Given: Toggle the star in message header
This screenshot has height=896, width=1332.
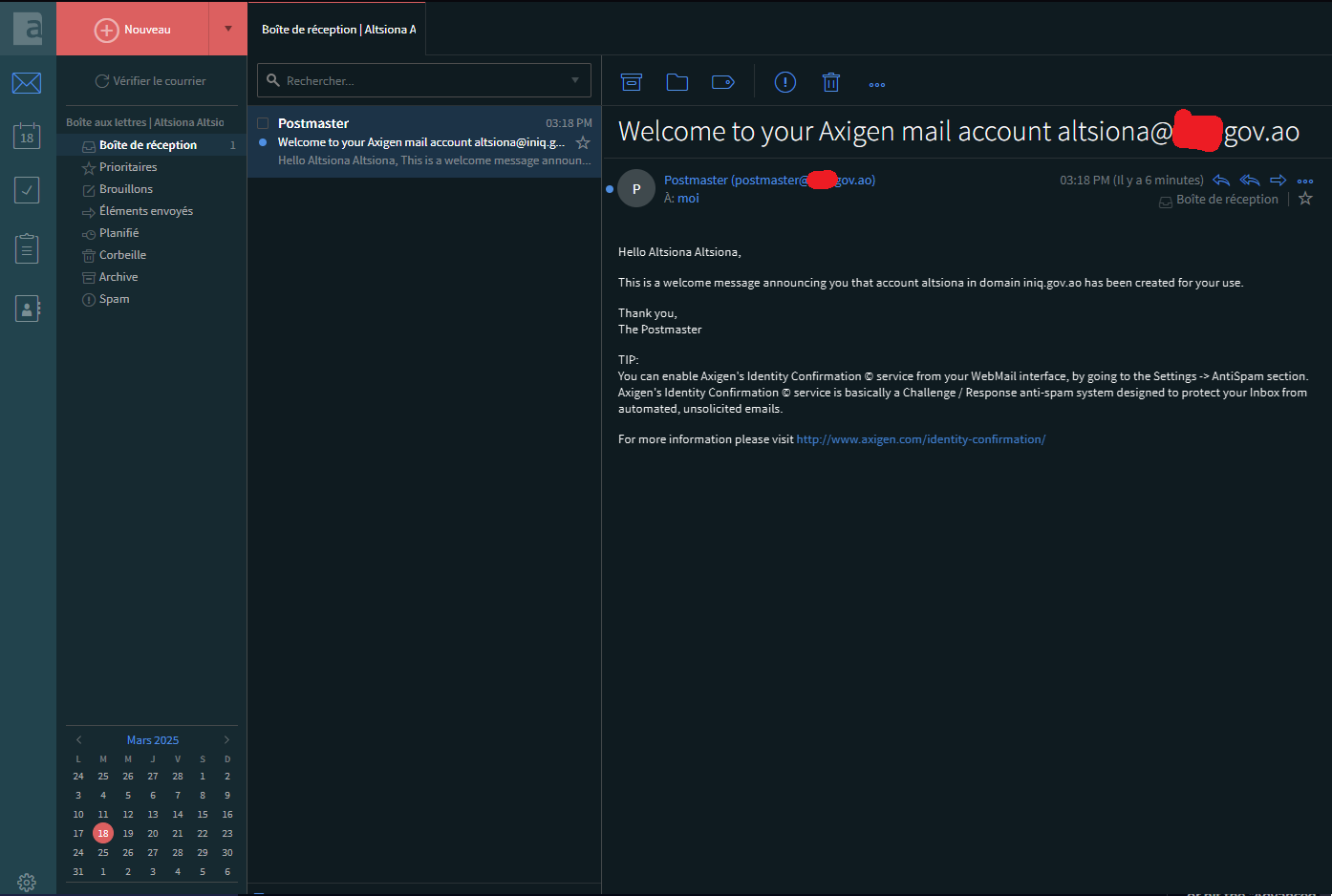Looking at the screenshot, I should (x=1305, y=199).
